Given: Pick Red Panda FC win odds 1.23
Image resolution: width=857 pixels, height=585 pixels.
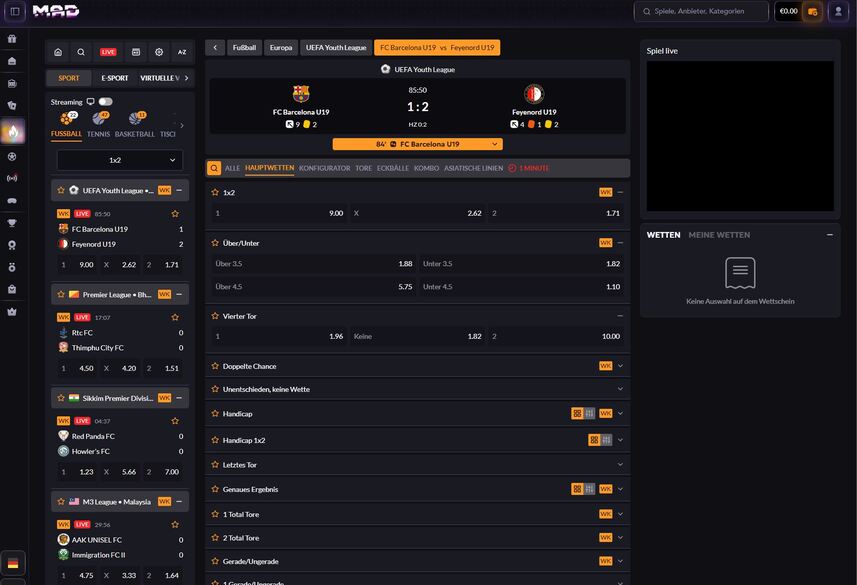Looking at the screenshot, I should coord(77,472).
